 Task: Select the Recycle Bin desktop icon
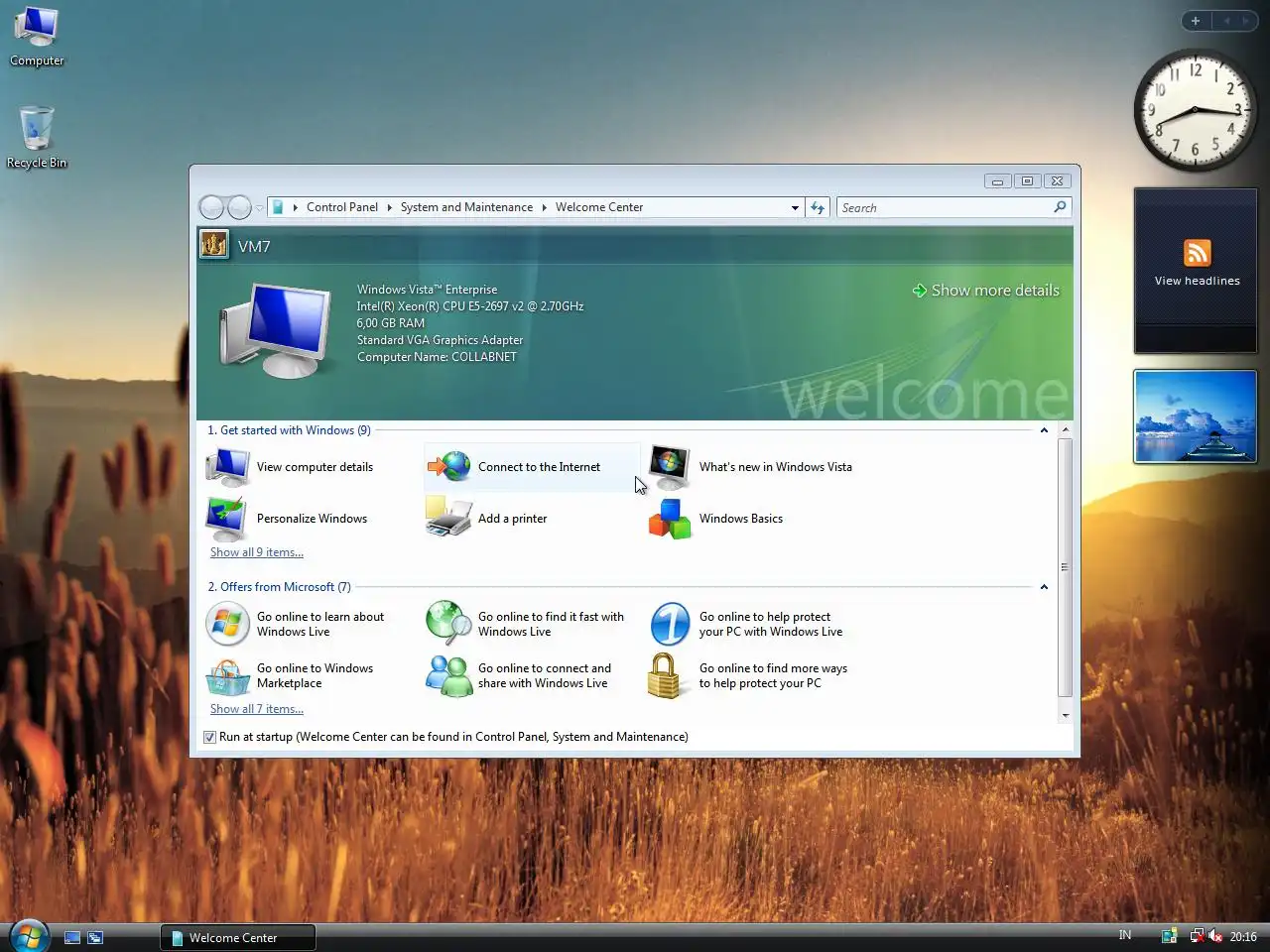coord(37,138)
